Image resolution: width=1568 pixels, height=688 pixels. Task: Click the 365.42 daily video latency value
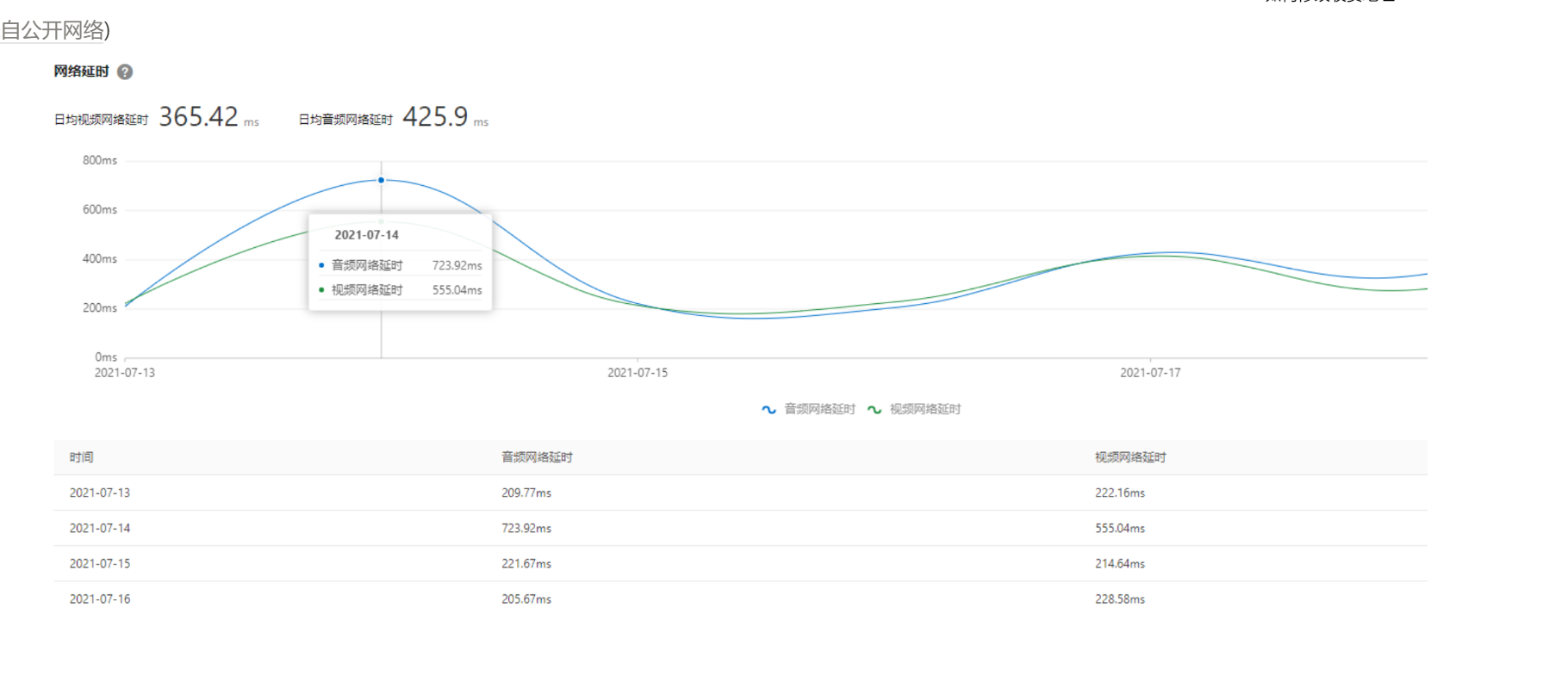point(198,117)
